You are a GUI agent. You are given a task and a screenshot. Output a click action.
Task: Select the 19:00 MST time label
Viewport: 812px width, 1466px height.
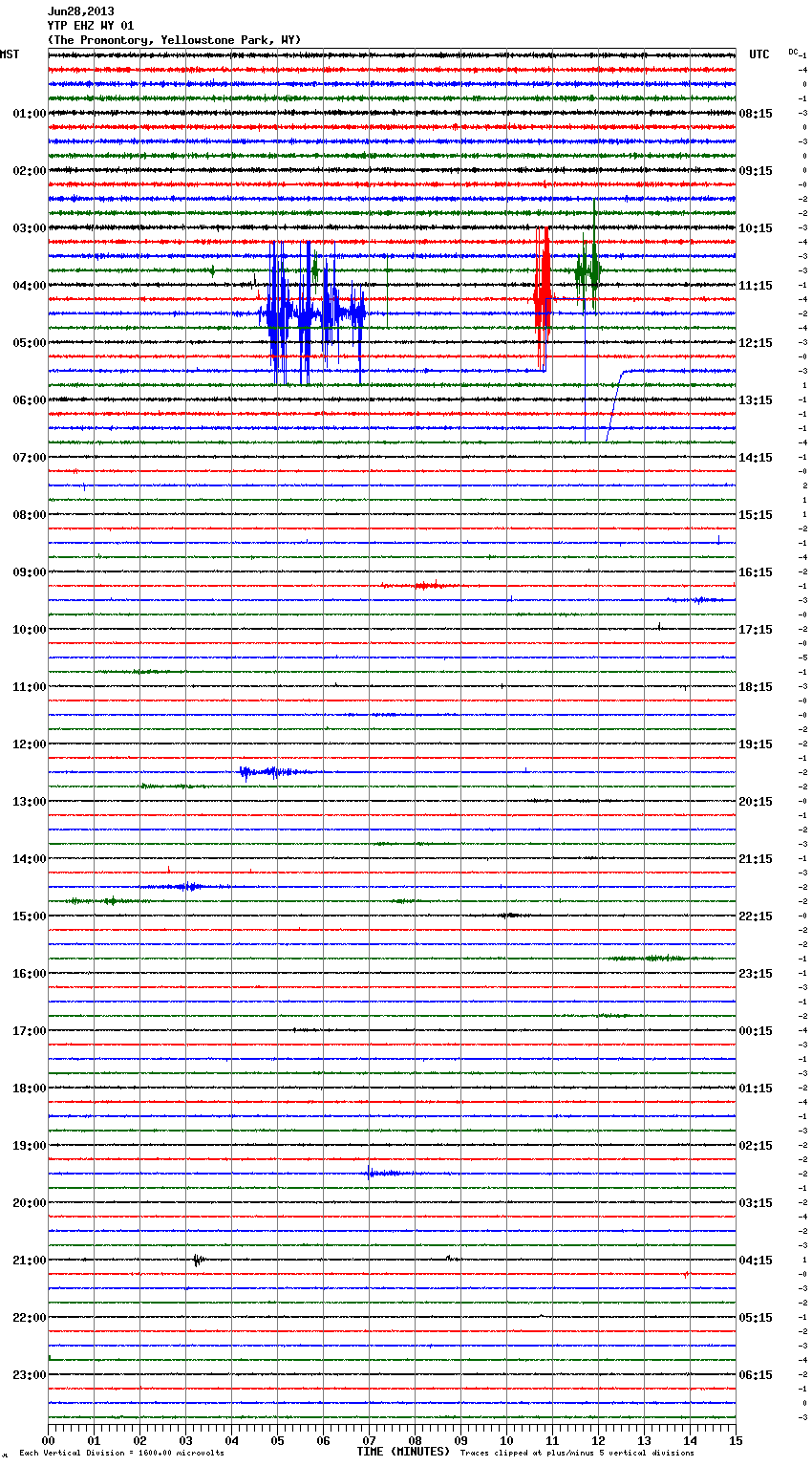[30, 1146]
